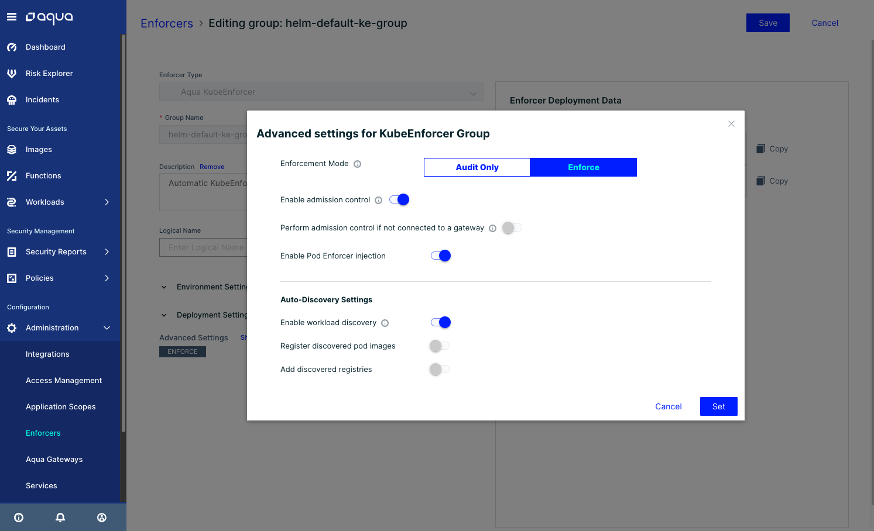
Task: Click the Remove description link
Action: pos(212,167)
